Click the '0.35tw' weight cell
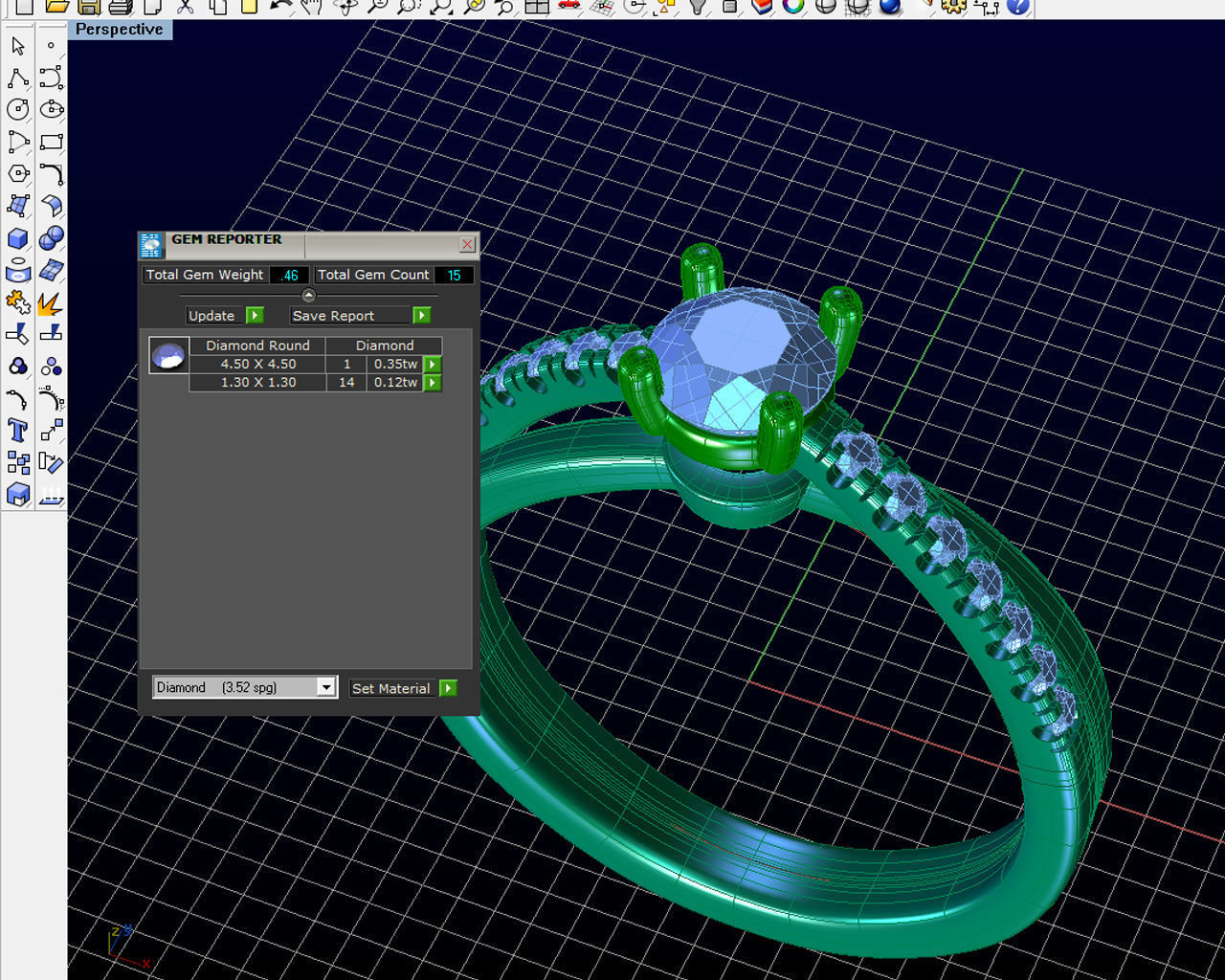This screenshot has height=980, width=1225. [x=395, y=365]
